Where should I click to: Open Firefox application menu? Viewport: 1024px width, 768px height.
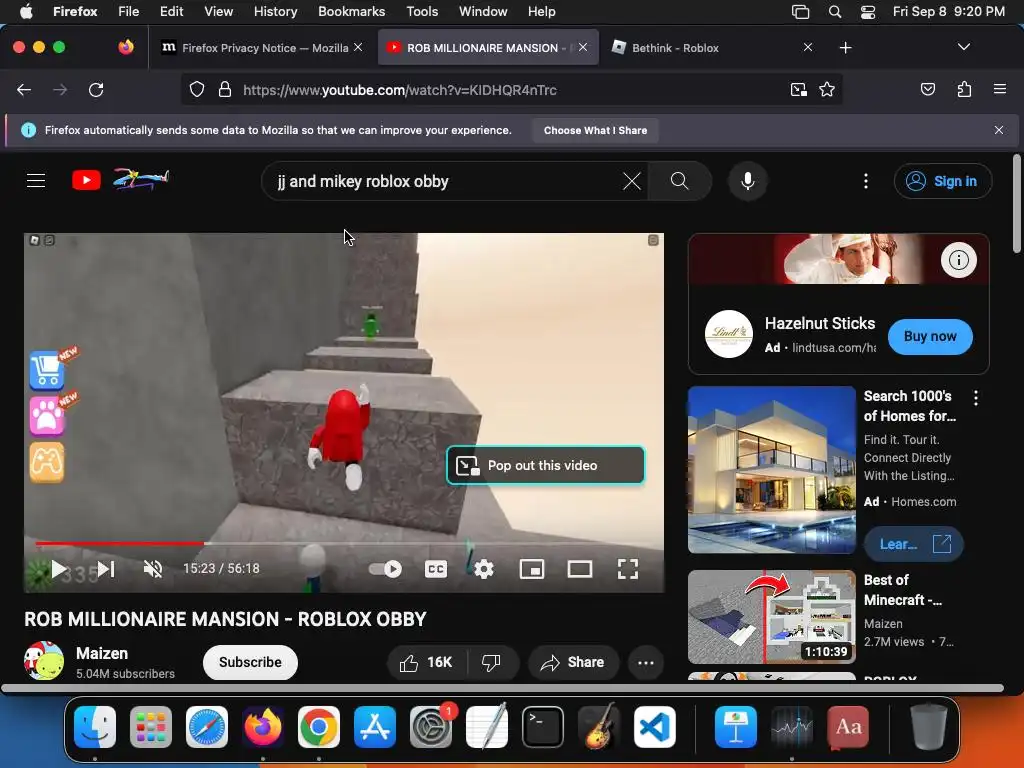click(x=999, y=89)
